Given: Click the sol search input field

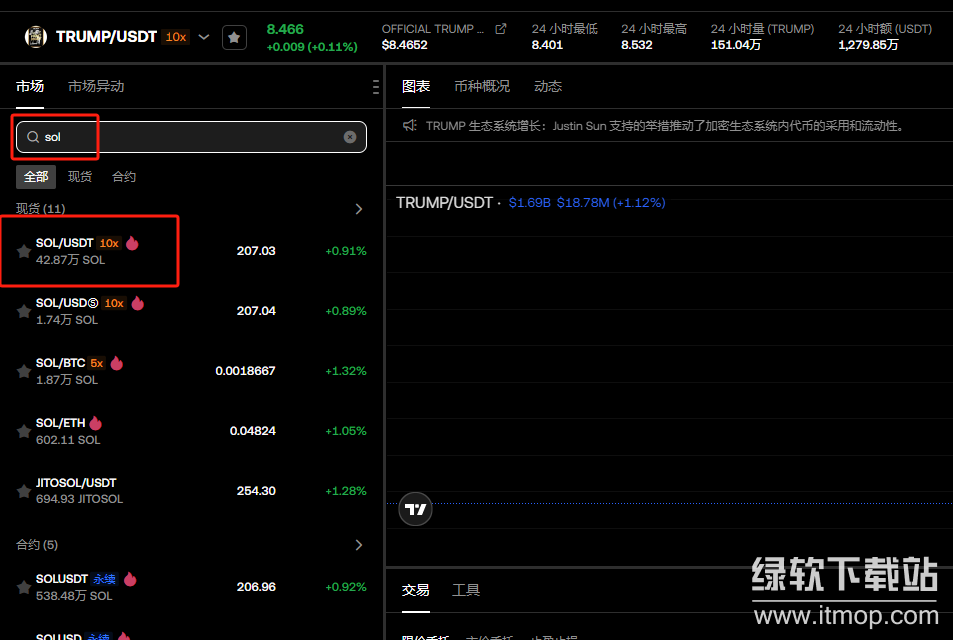Looking at the screenshot, I should coord(190,137).
